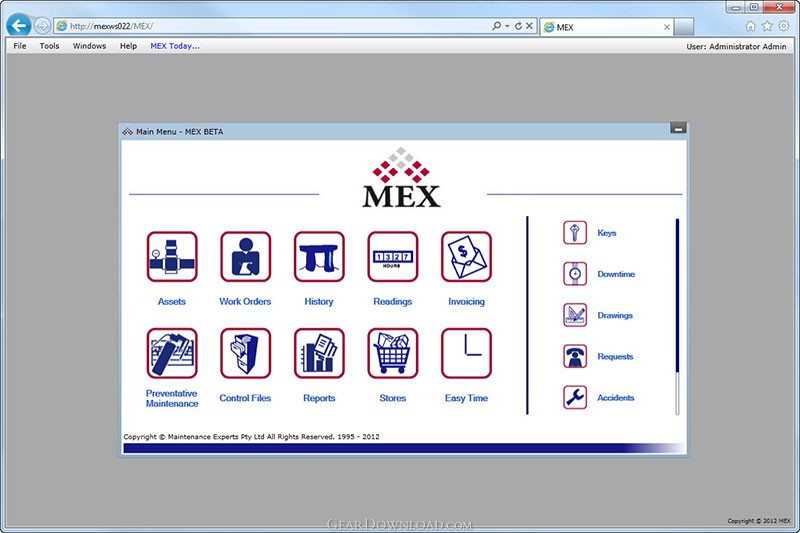Open the Control Files cabinet icon
The height and width of the screenshot is (533, 800).
tap(245, 353)
